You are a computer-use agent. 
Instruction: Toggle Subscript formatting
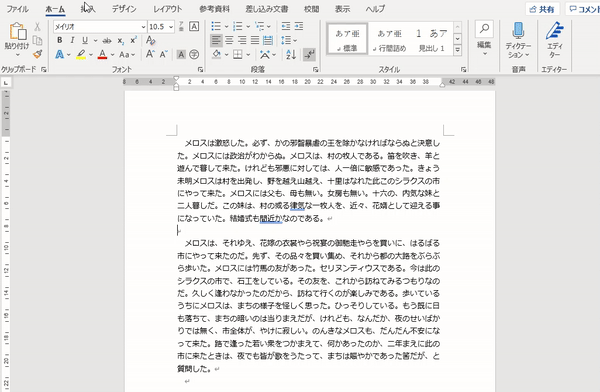(120, 40)
